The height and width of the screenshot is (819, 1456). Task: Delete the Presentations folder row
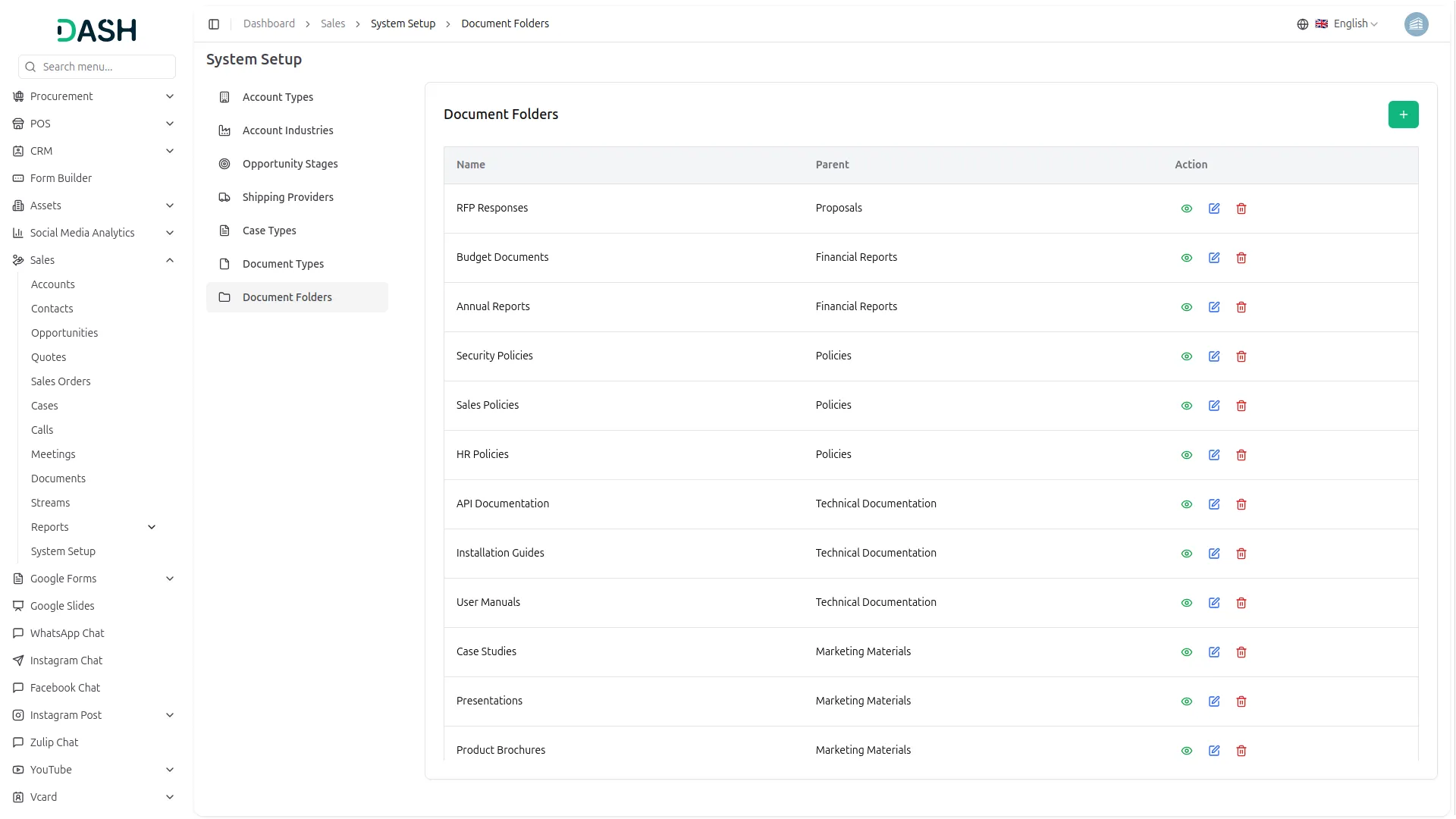1241,701
